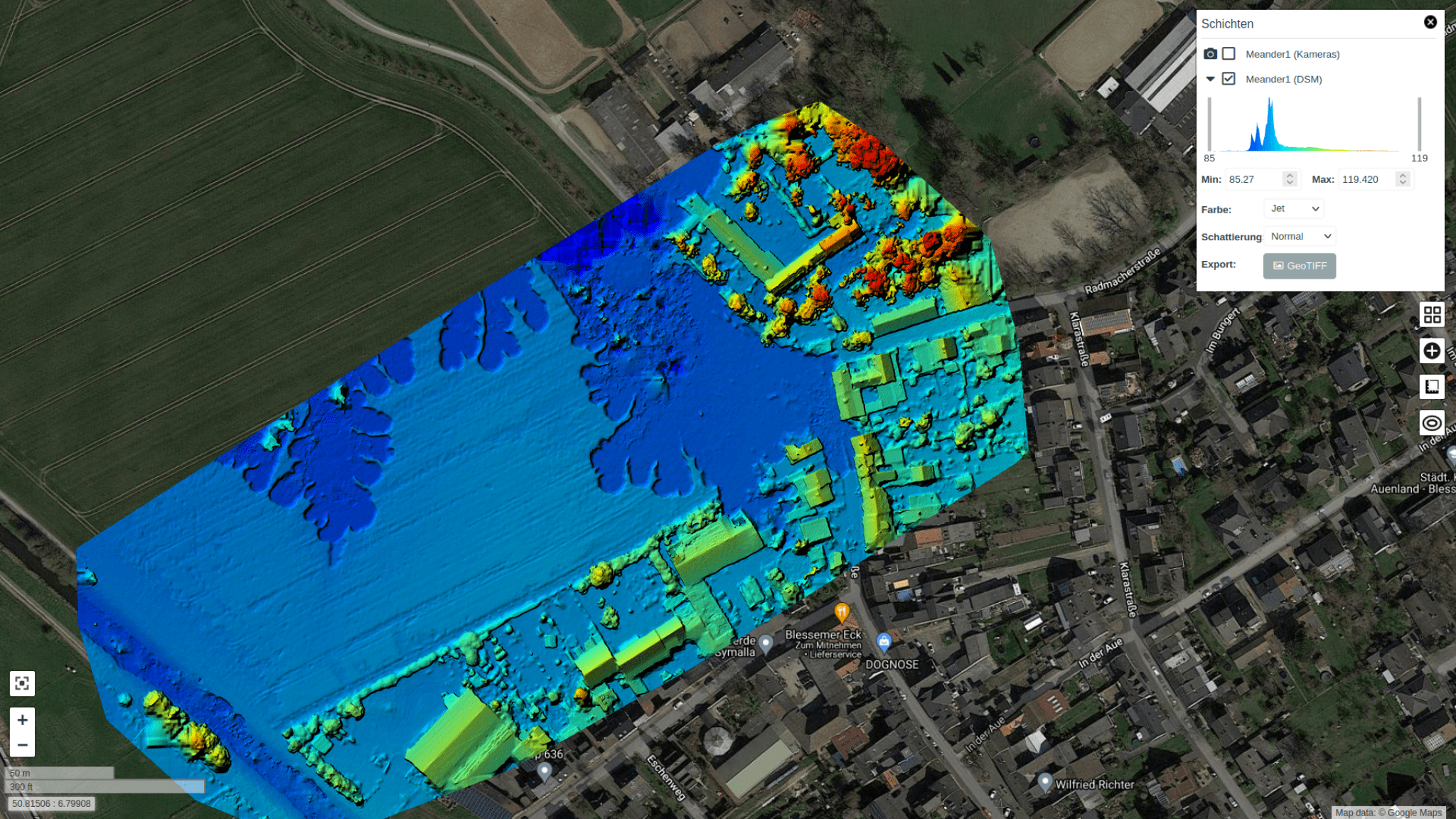1456x819 pixels.
Task: Click the add overlay plus icon
Action: click(x=1432, y=350)
